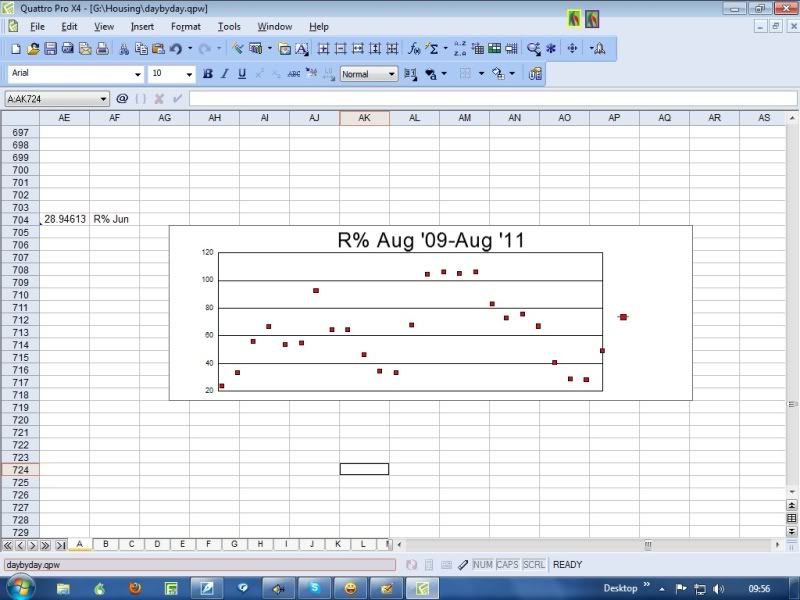
Task: Toggle CAPS indicator in status bar
Action: [507, 565]
